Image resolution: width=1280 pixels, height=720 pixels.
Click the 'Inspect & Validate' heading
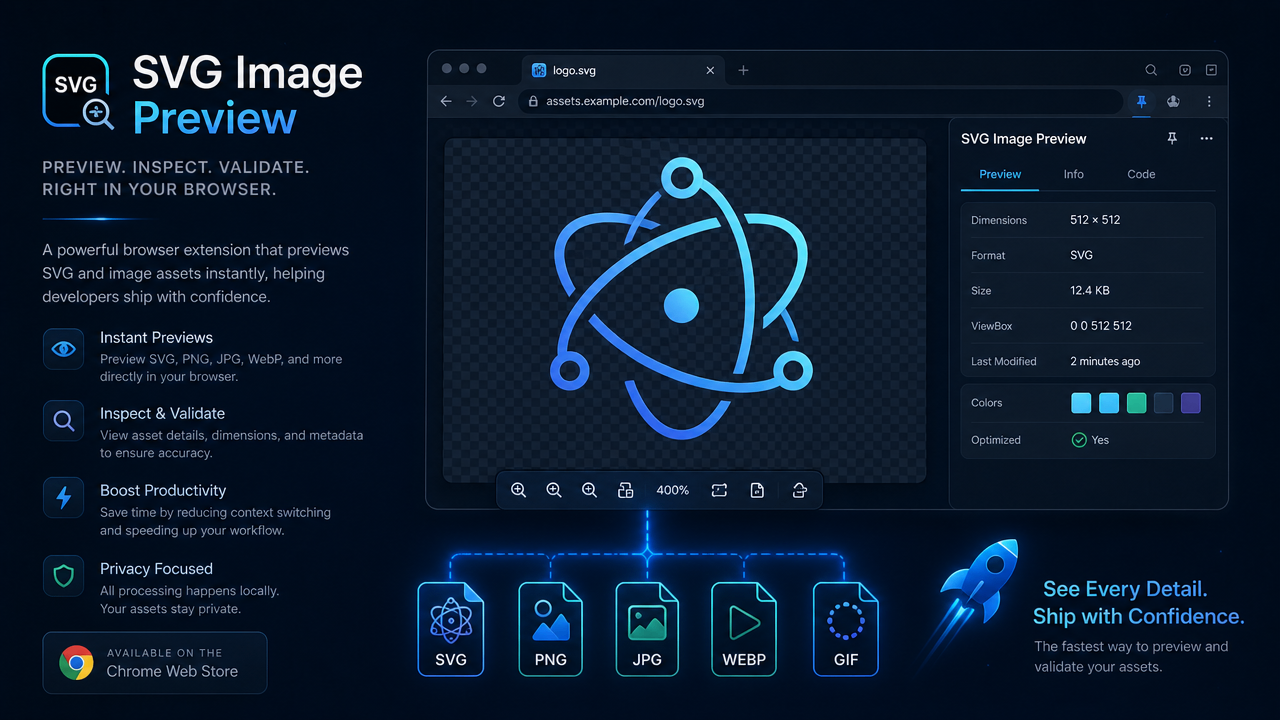click(x=162, y=414)
